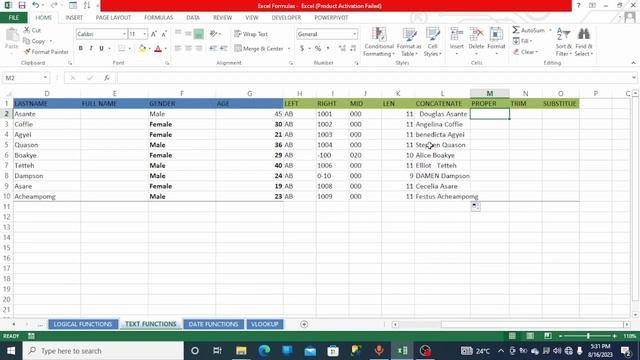Open the LOGICAL FUNCTIONS sheet tab

coord(83,324)
